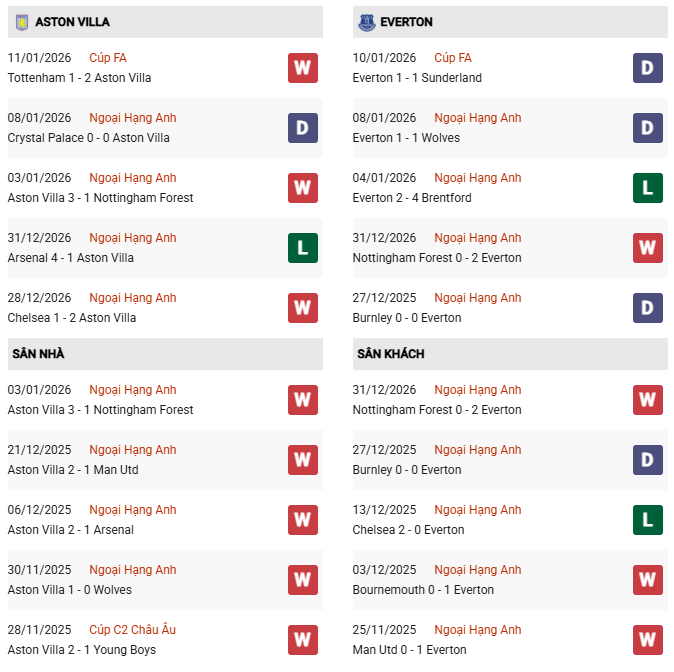Click the L badge for Everton 2-4 Brentford
The width and height of the screenshot is (674, 672).
(648, 188)
